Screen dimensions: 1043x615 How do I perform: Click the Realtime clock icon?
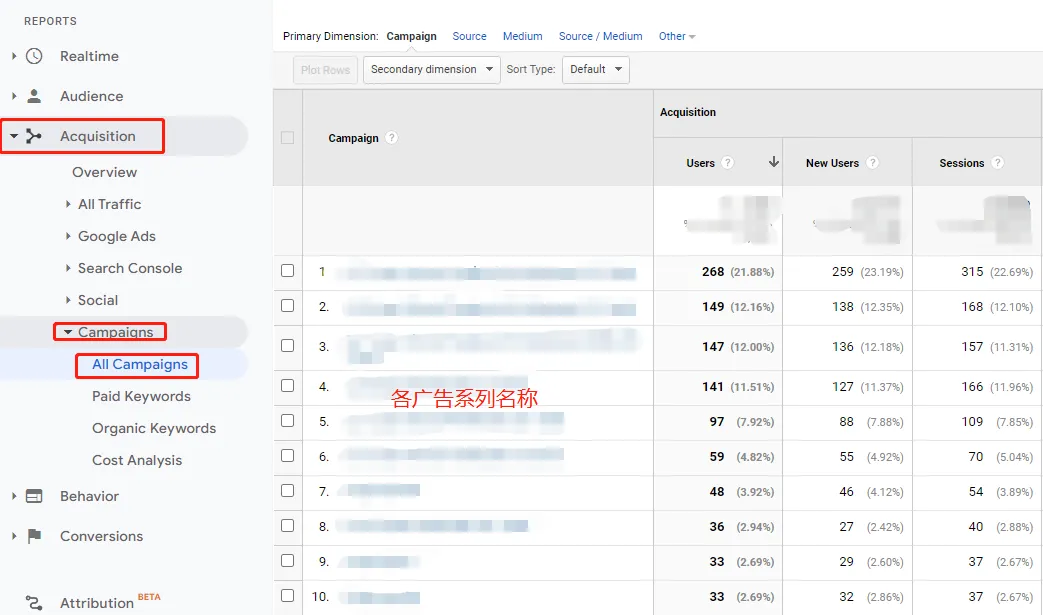[35, 56]
